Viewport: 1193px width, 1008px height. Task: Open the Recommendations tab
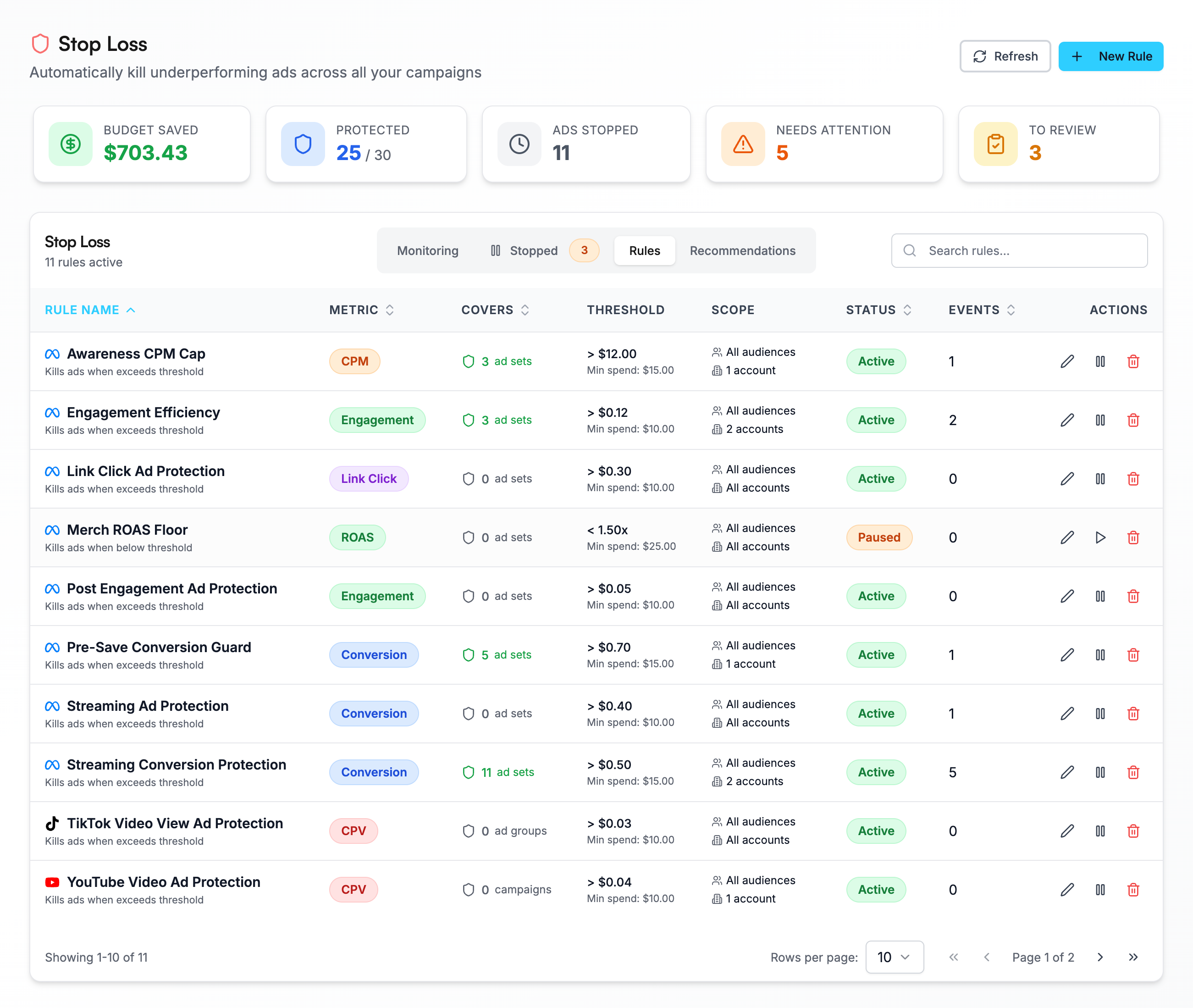[743, 250]
